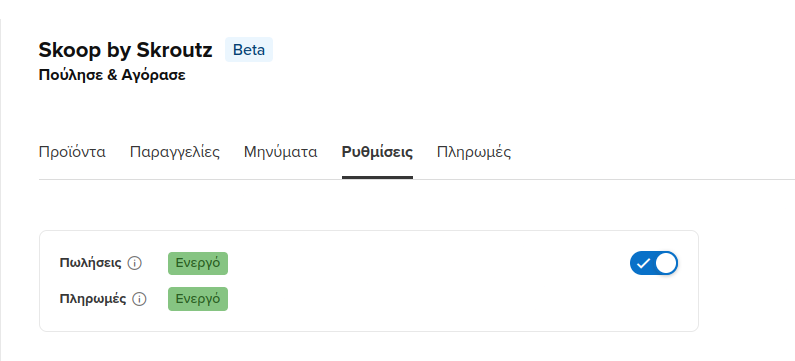
Task: Click the info icon beside Πωλήσεις
Action: click(134, 264)
